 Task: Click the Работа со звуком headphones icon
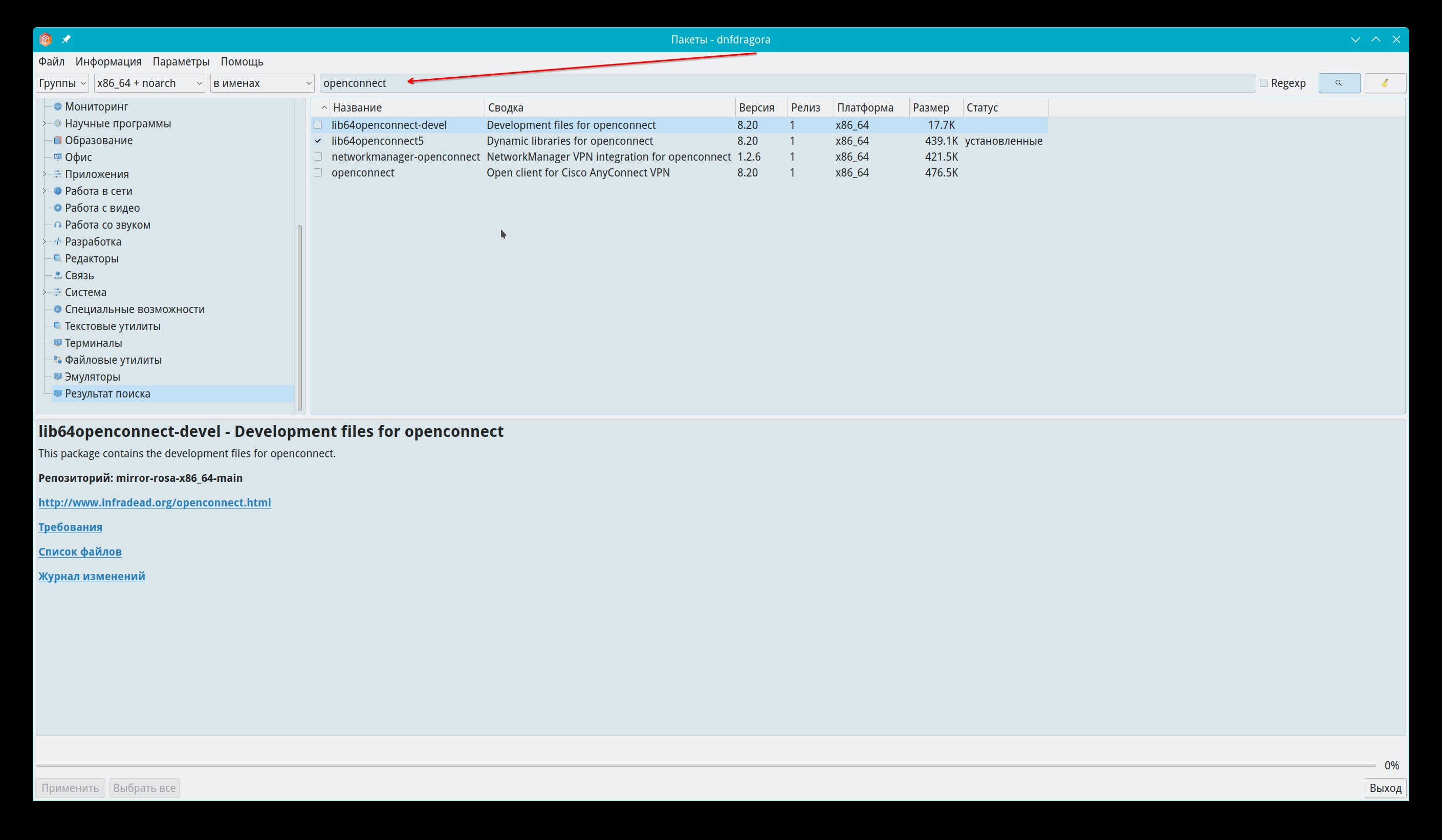[x=57, y=225]
